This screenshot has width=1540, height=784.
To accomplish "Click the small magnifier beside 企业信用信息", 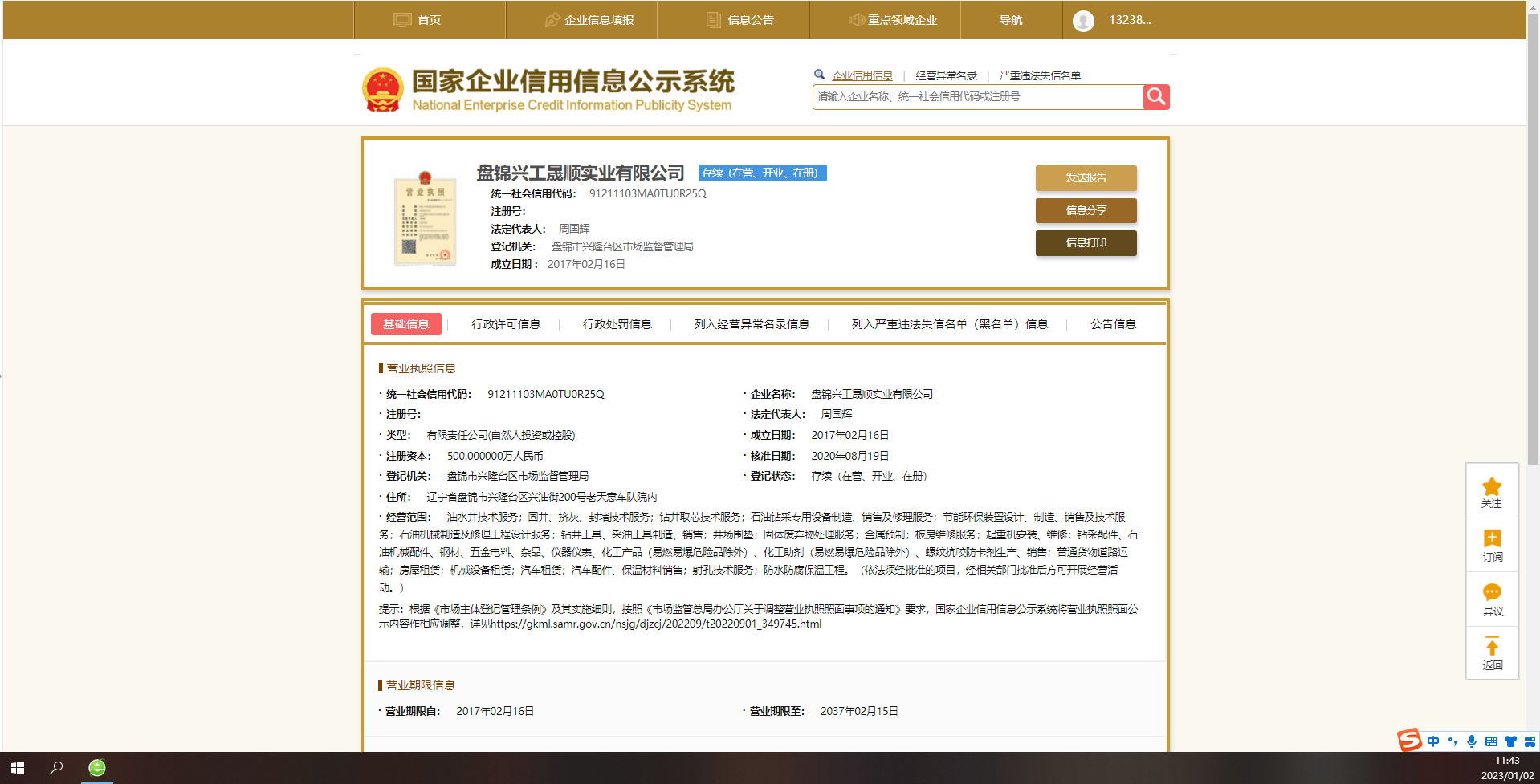I will tap(820, 75).
